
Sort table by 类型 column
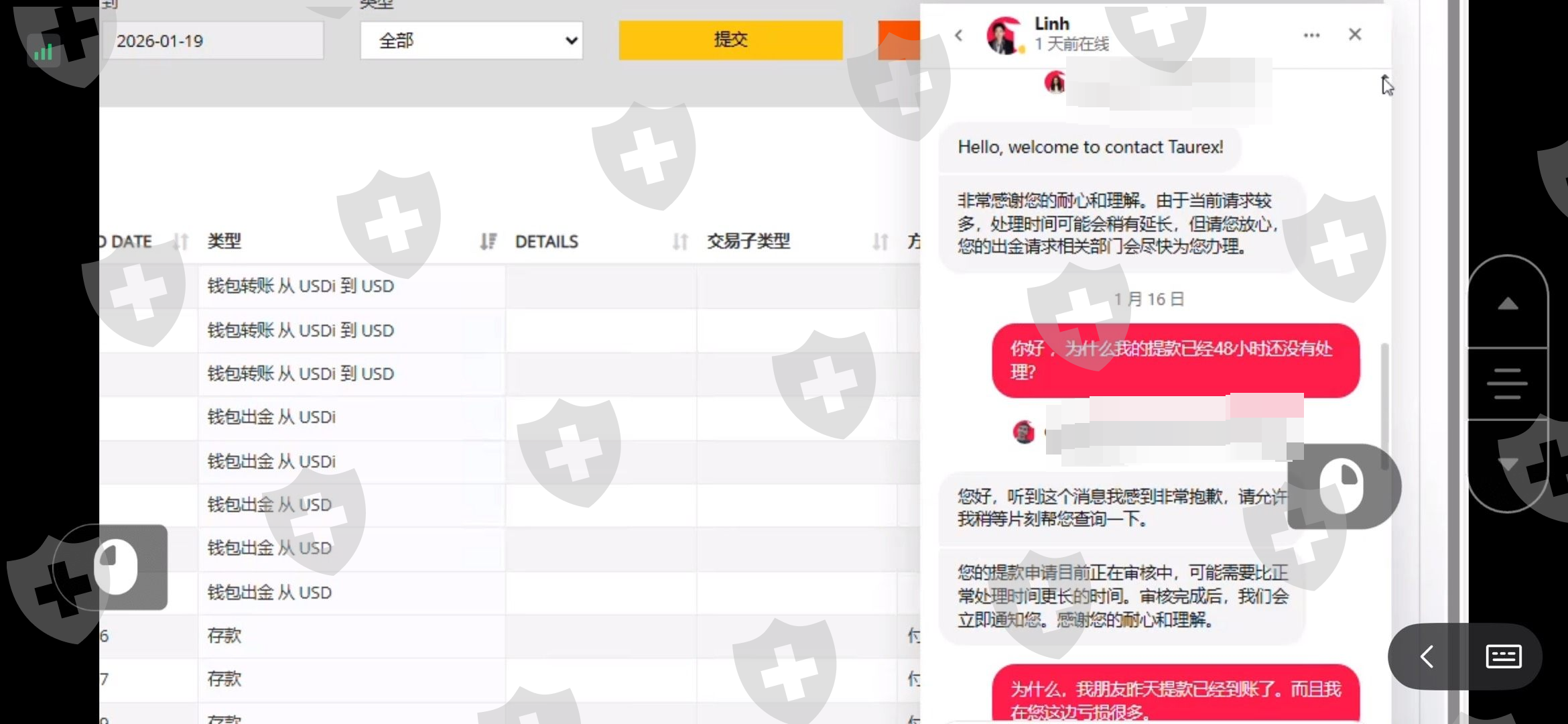pos(488,241)
